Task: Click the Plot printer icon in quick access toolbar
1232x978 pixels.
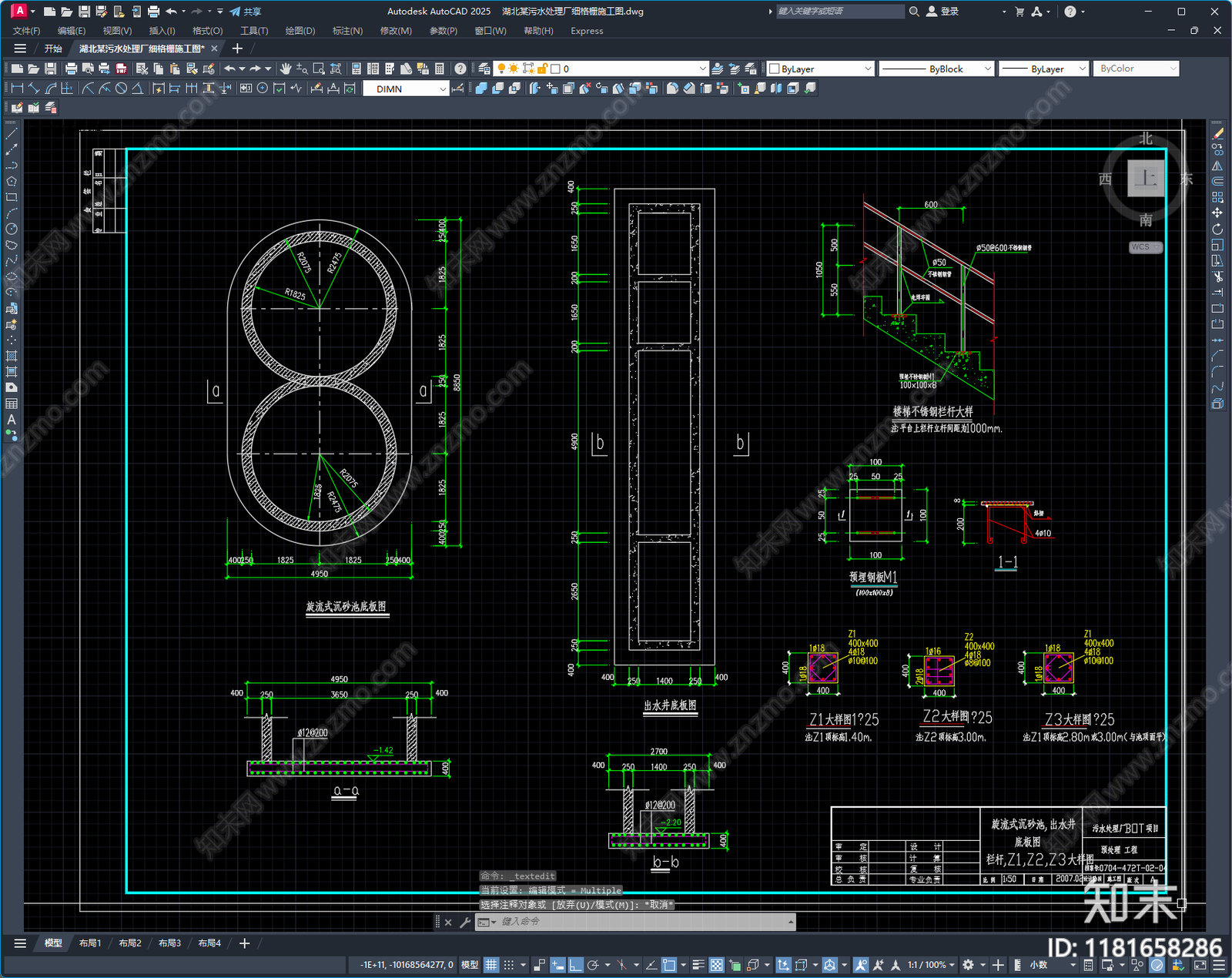Action: click(x=153, y=12)
